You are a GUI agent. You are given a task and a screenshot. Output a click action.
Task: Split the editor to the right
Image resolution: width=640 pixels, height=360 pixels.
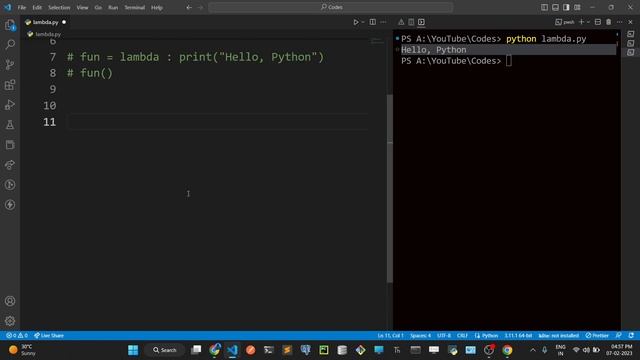pyautogui.click(x=373, y=22)
